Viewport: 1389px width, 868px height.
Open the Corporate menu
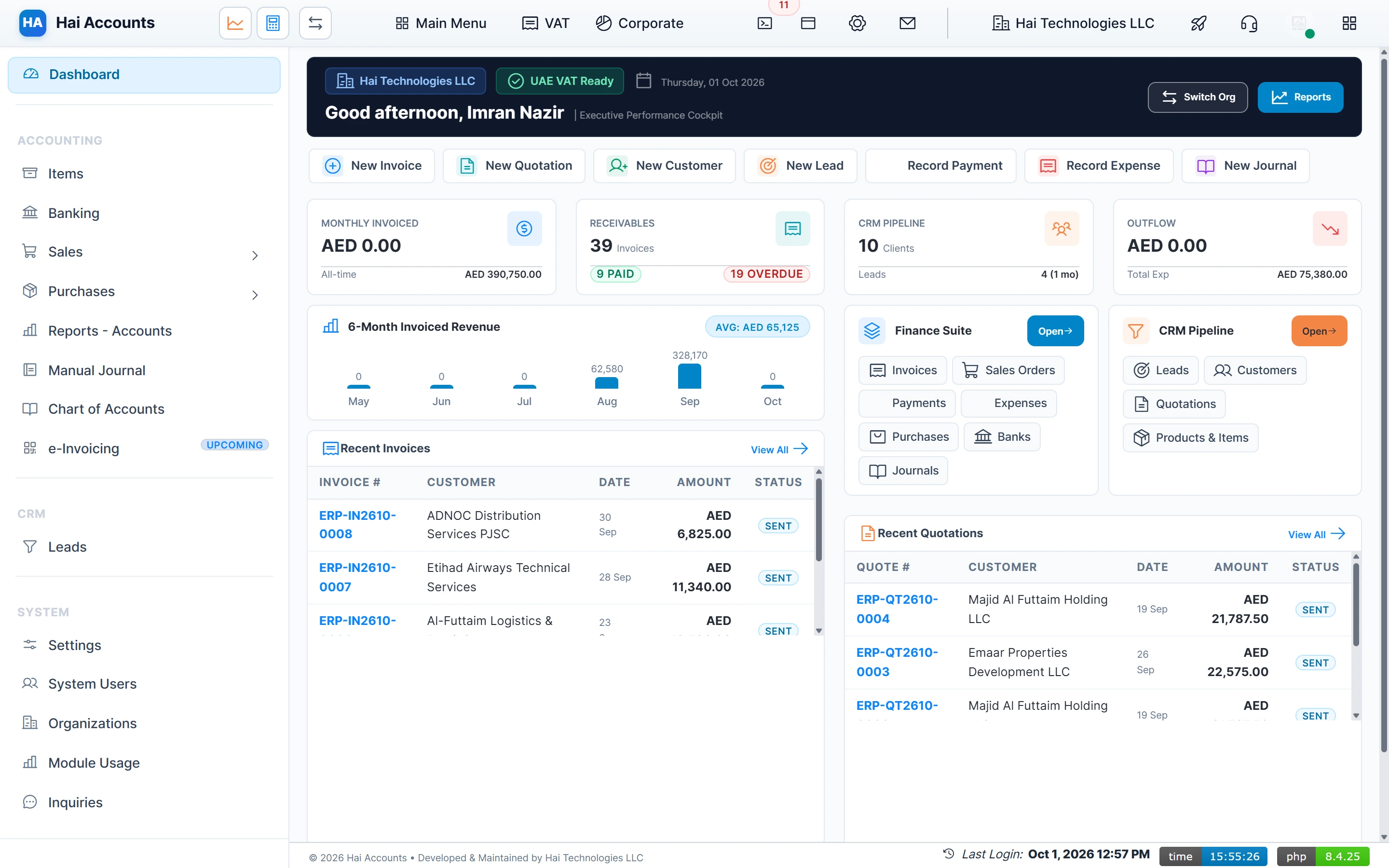click(640, 23)
